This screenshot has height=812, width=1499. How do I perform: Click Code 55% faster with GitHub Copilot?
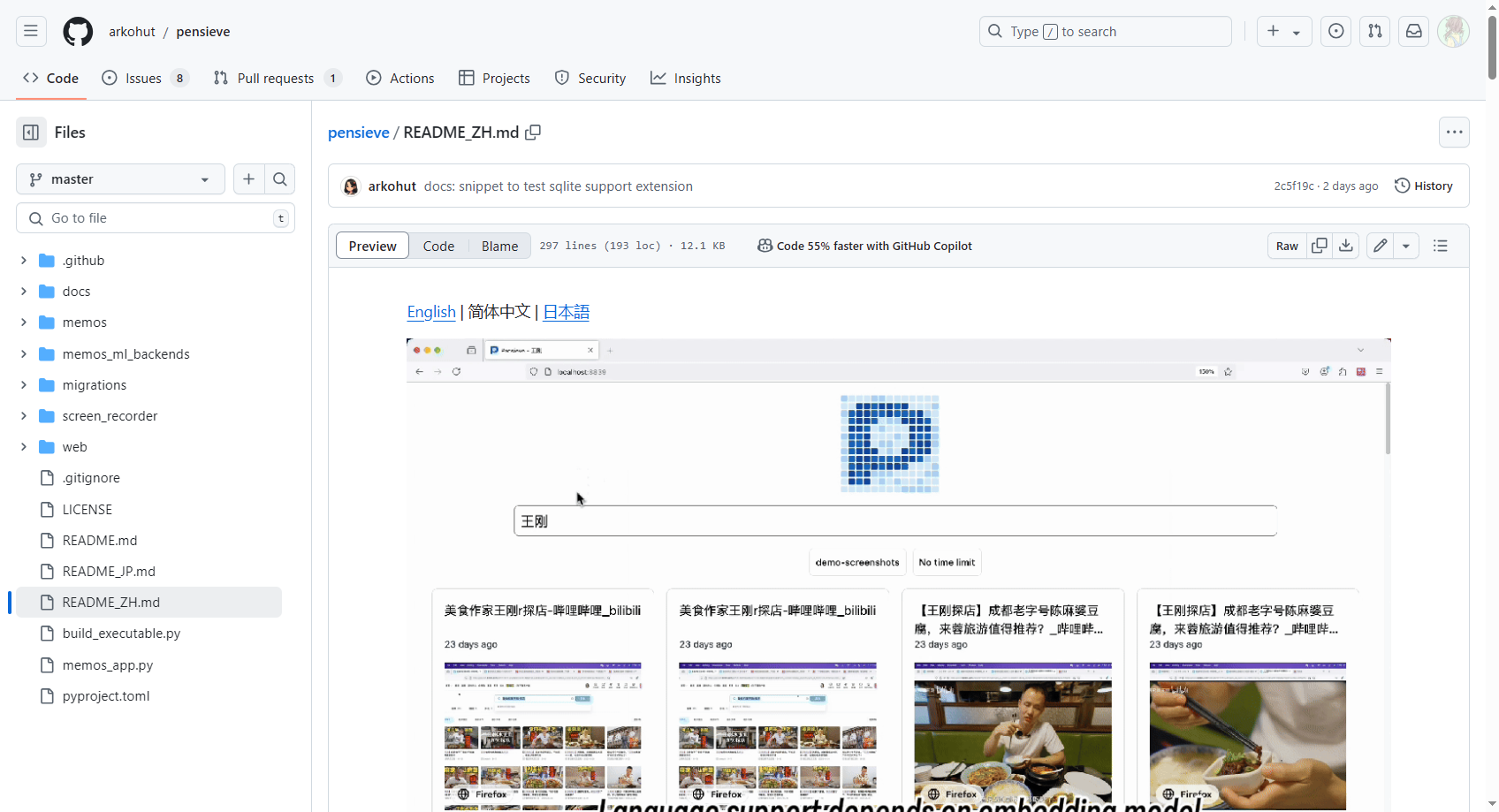[864, 246]
